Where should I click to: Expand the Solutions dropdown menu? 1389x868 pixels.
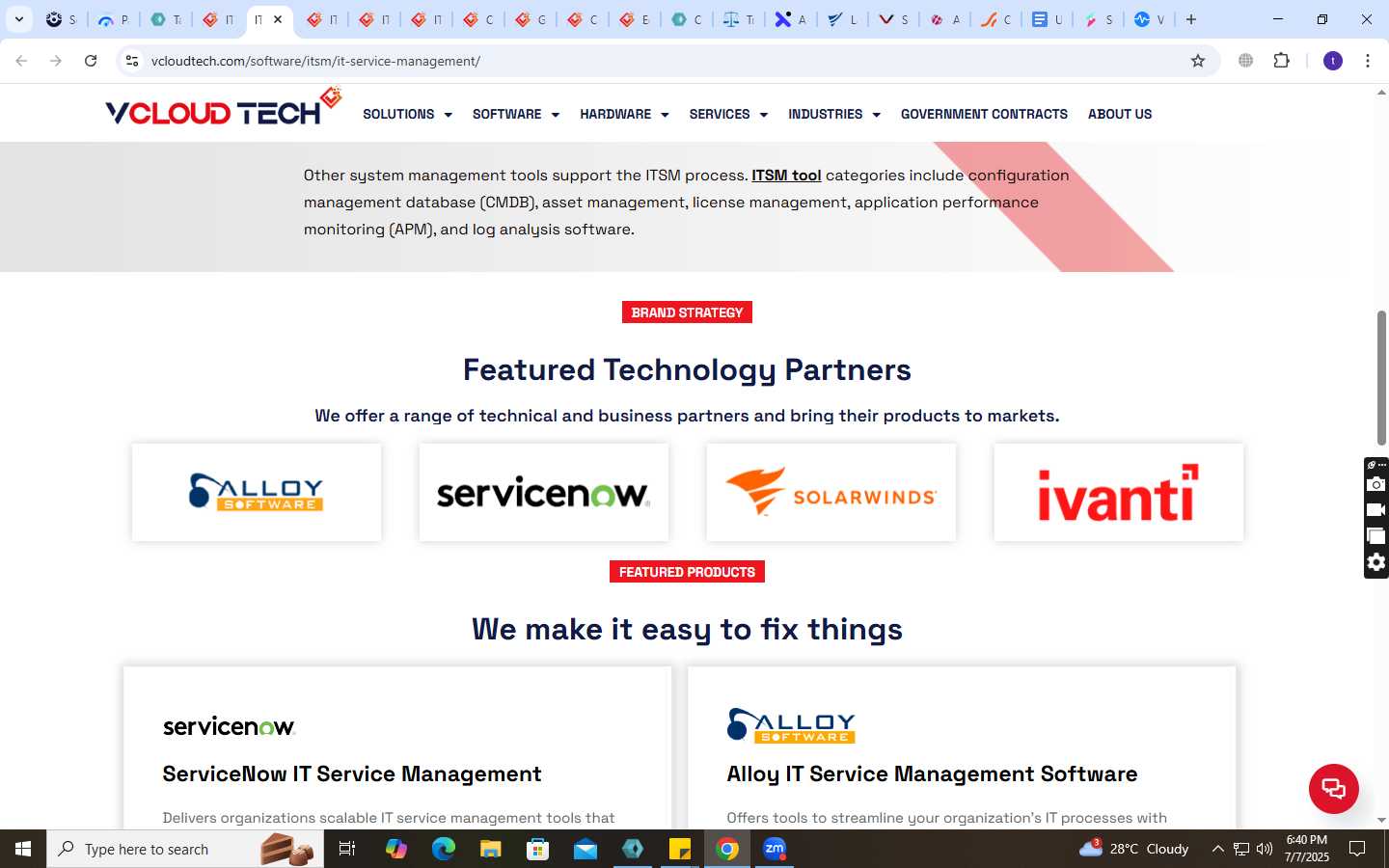coord(407,114)
